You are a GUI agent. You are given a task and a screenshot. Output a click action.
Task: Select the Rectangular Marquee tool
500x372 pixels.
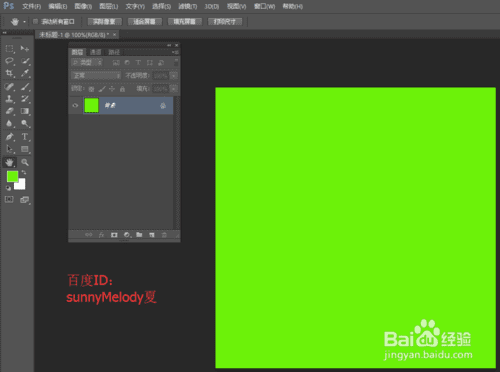[x=9, y=49]
